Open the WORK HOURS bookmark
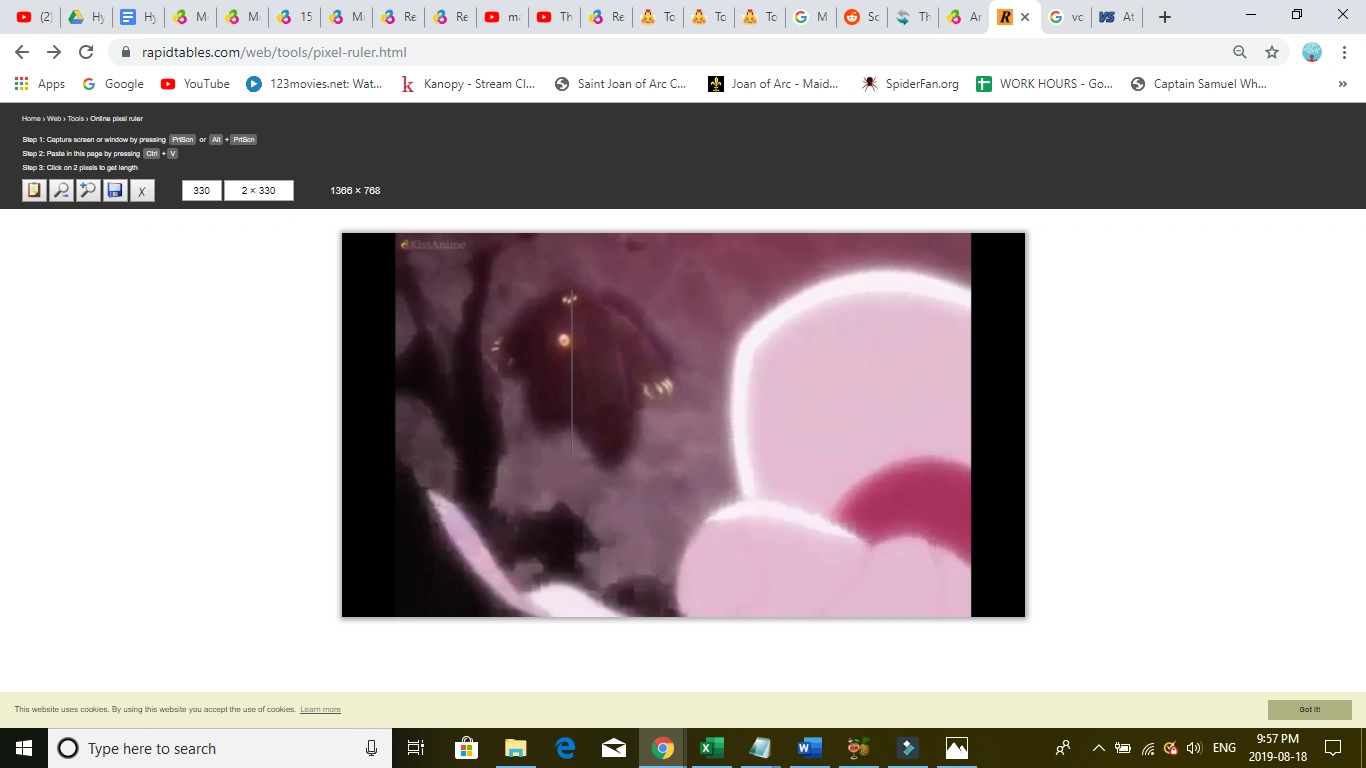1366x768 pixels. 1045,84
